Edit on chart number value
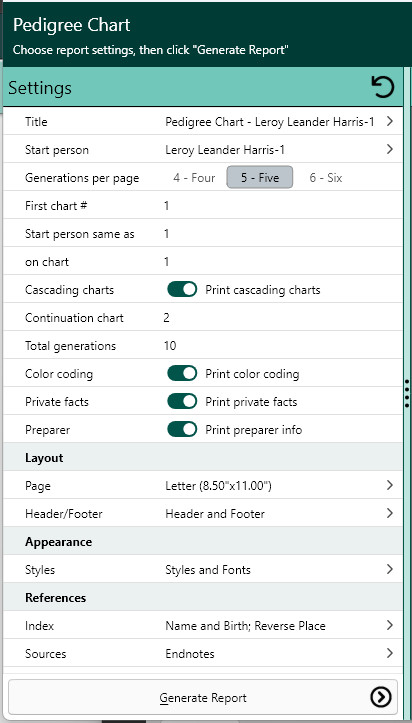The image size is (412, 723). (166, 262)
